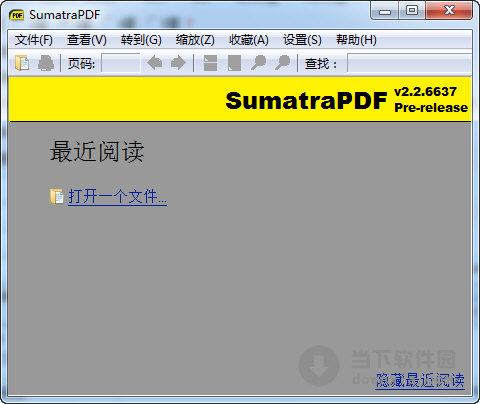Screen dimensions: 480x404
Task: Click the SumatraPDF title bar app icon
Action: [x=16, y=15]
